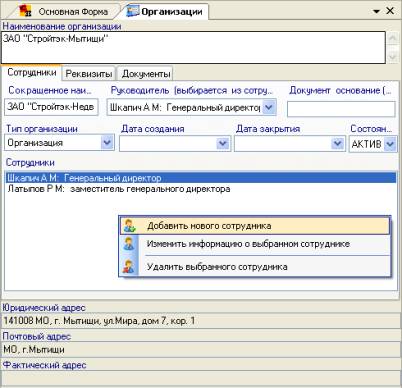Click the Сотрудники list heading label
The width and height of the screenshot is (402, 388).
click(x=30, y=163)
